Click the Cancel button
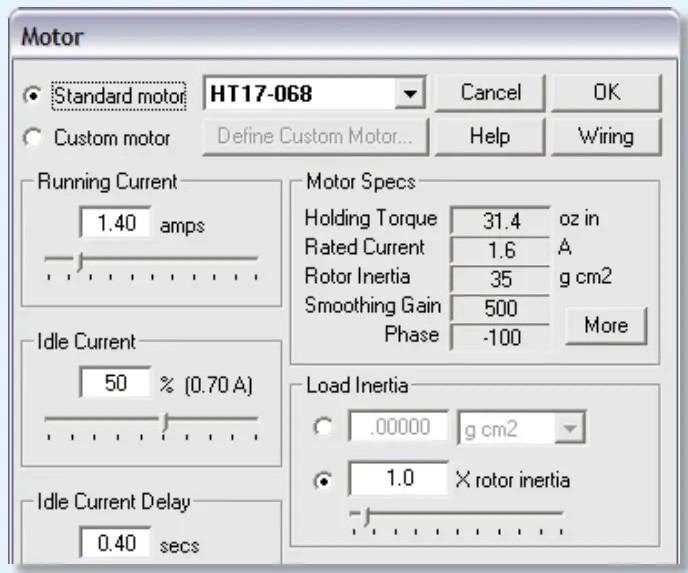 490,93
